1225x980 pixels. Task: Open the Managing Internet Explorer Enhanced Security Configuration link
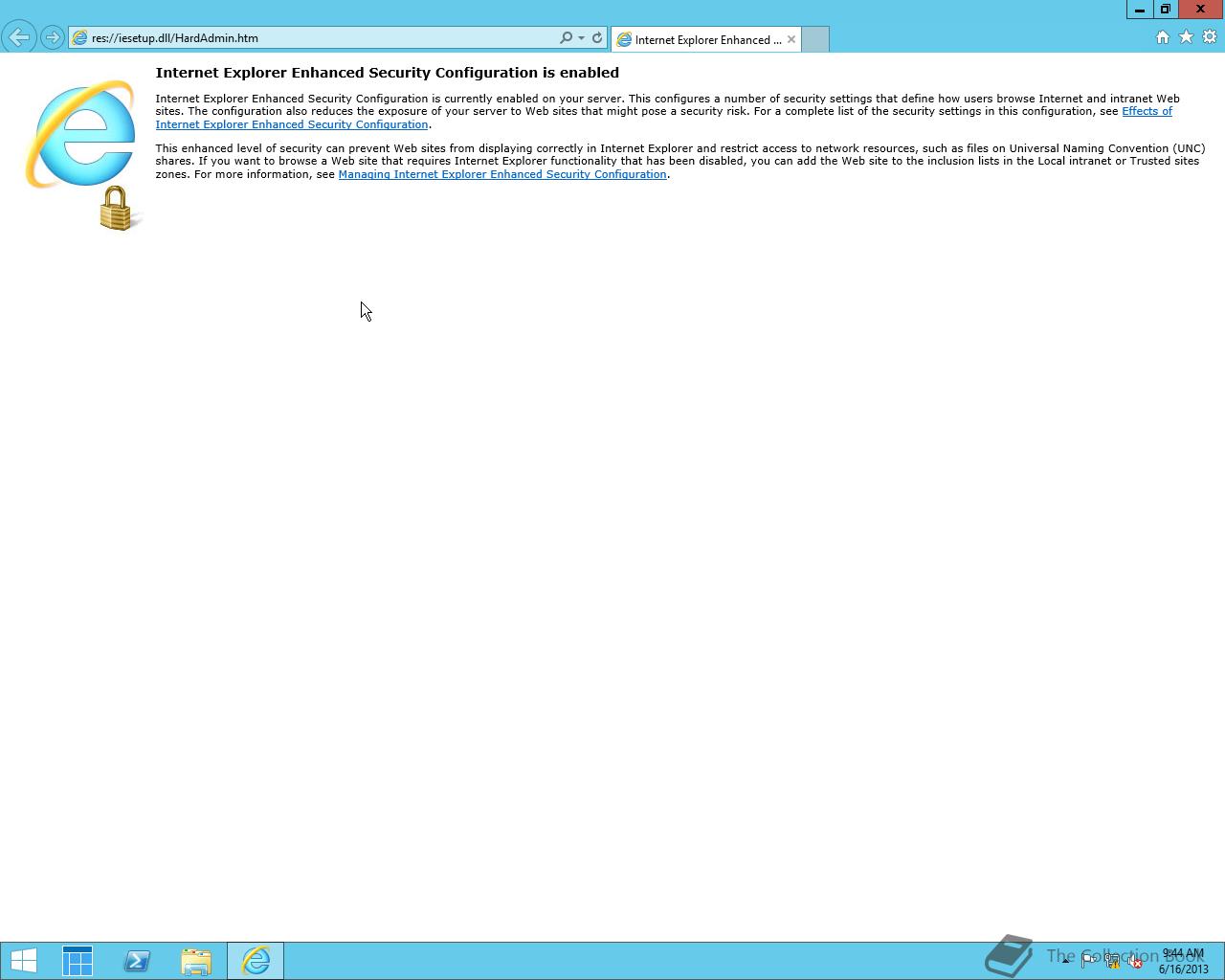502,174
